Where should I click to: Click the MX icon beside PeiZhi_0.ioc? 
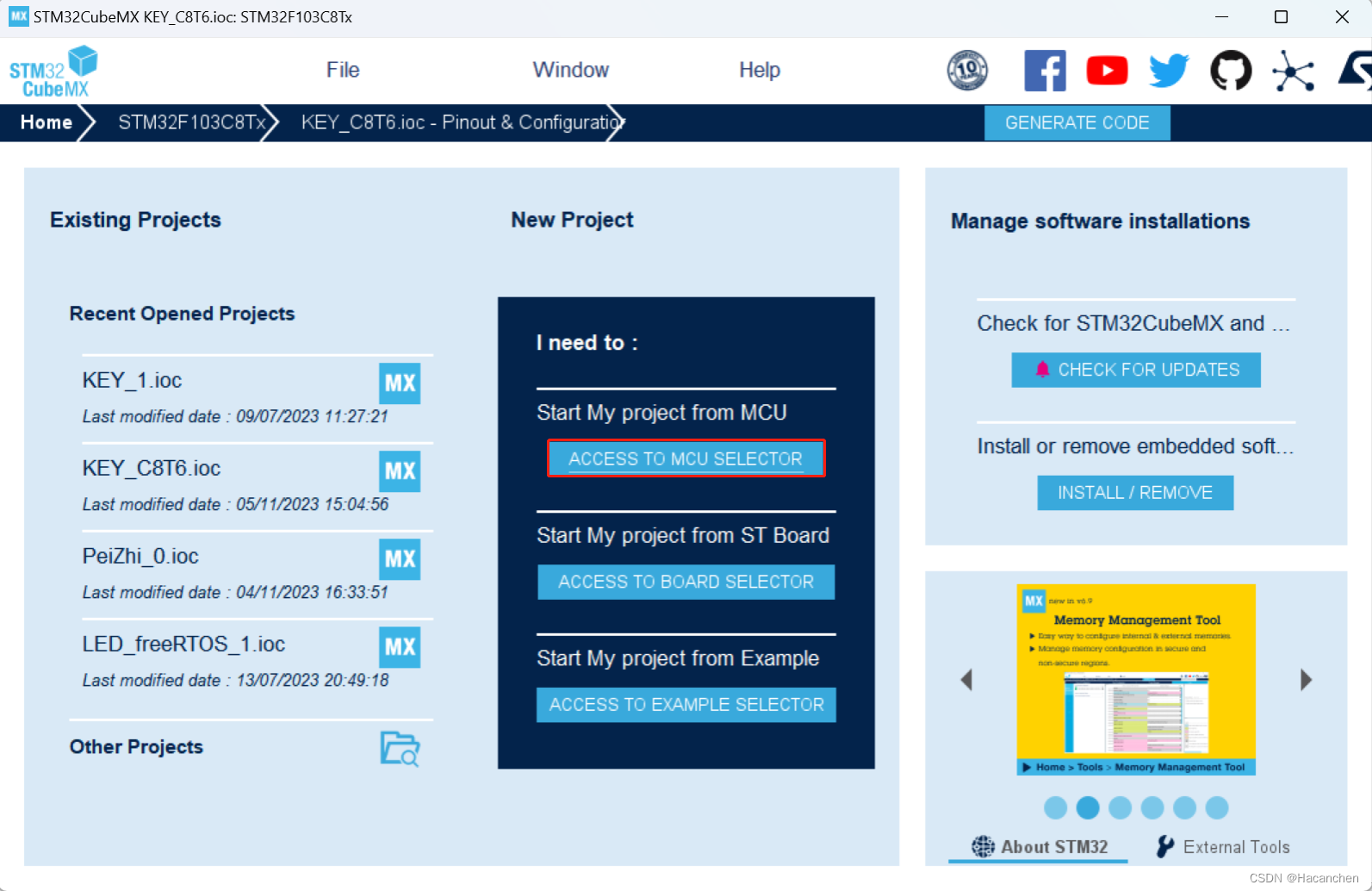coord(400,559)
